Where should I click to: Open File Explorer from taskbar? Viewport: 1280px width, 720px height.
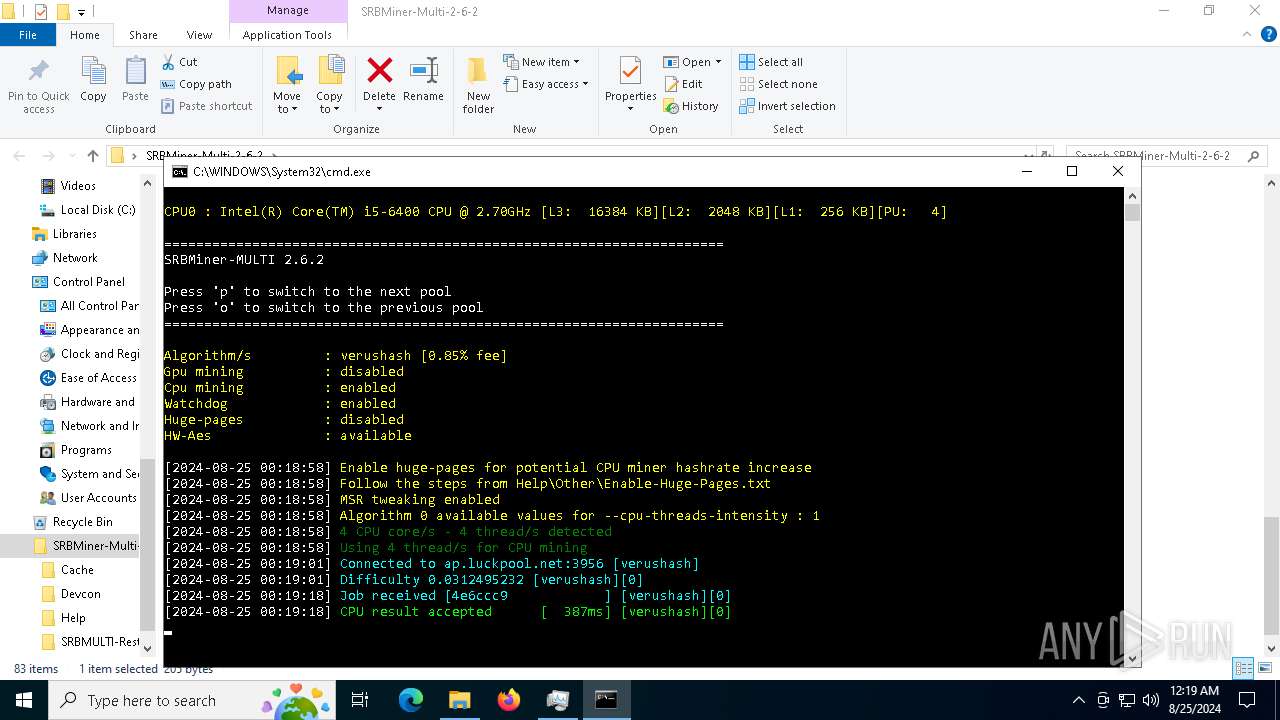click(x=459, y=700)
